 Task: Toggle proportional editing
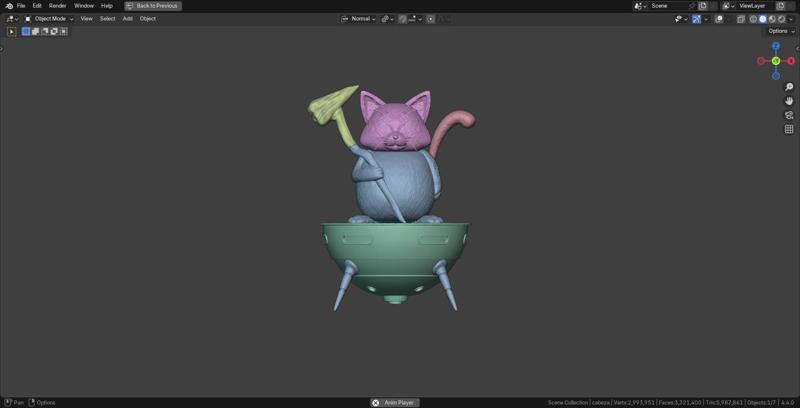point(431,19)
